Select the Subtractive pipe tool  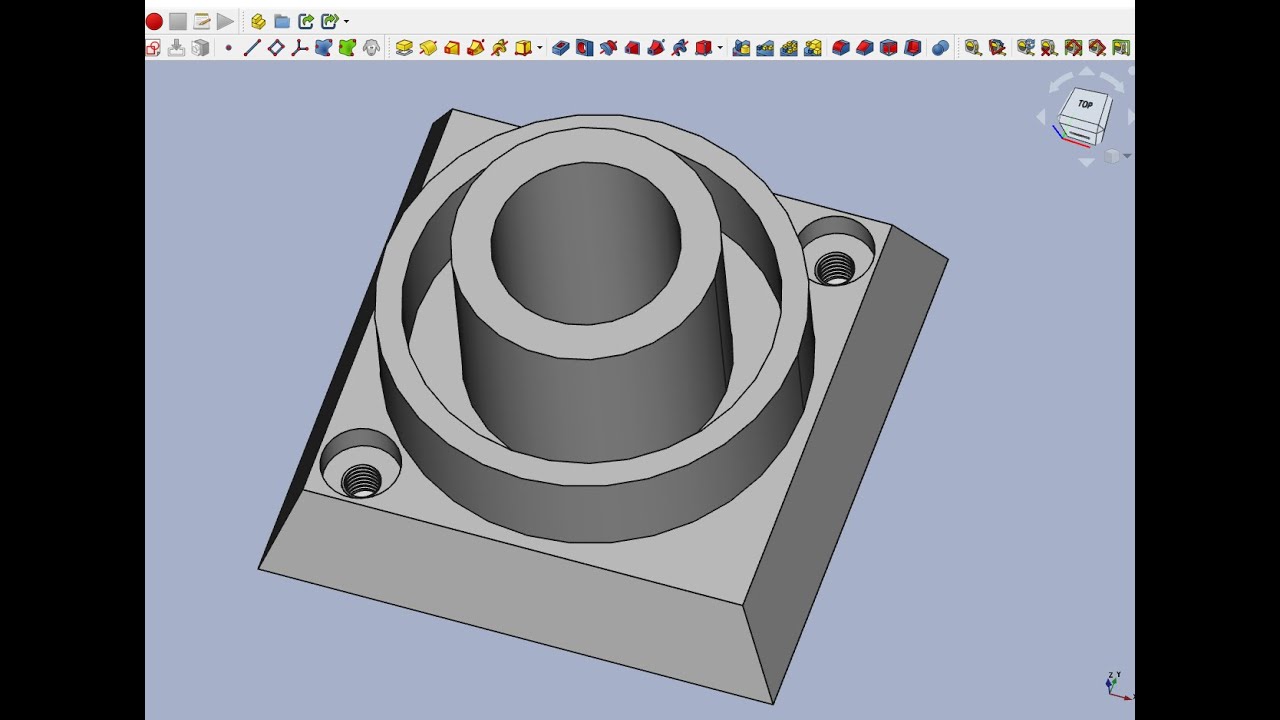pos(656,47)
